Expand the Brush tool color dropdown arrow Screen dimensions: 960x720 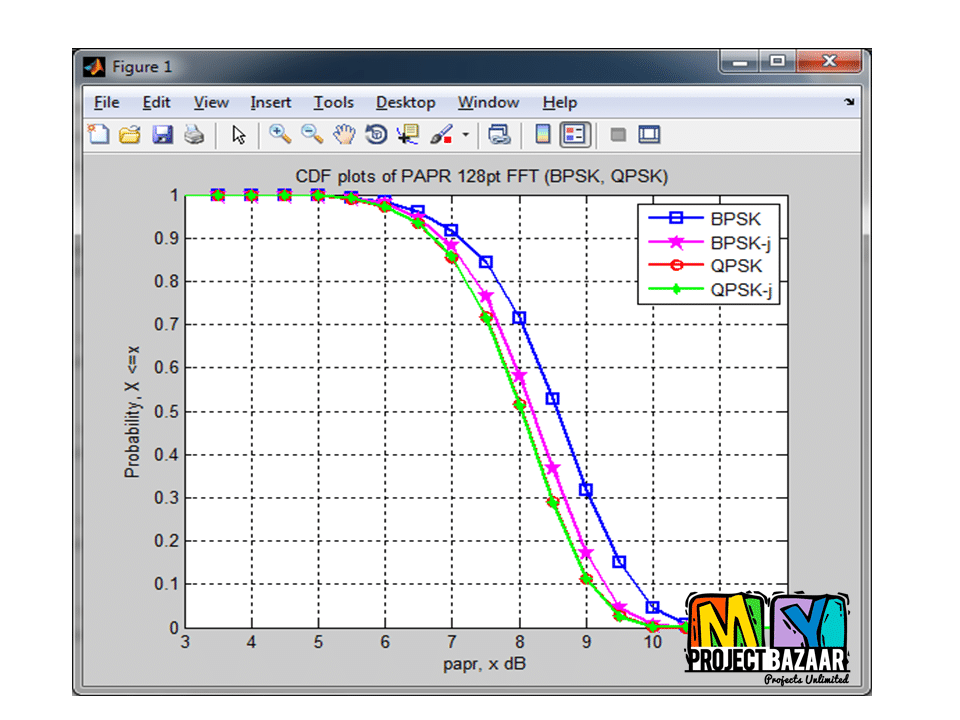[x=465, y=136]
